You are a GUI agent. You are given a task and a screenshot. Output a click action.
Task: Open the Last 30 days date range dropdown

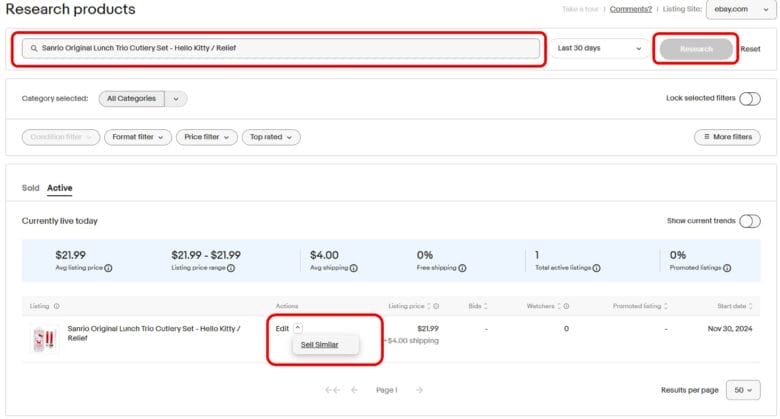click(x=599, y=48)
